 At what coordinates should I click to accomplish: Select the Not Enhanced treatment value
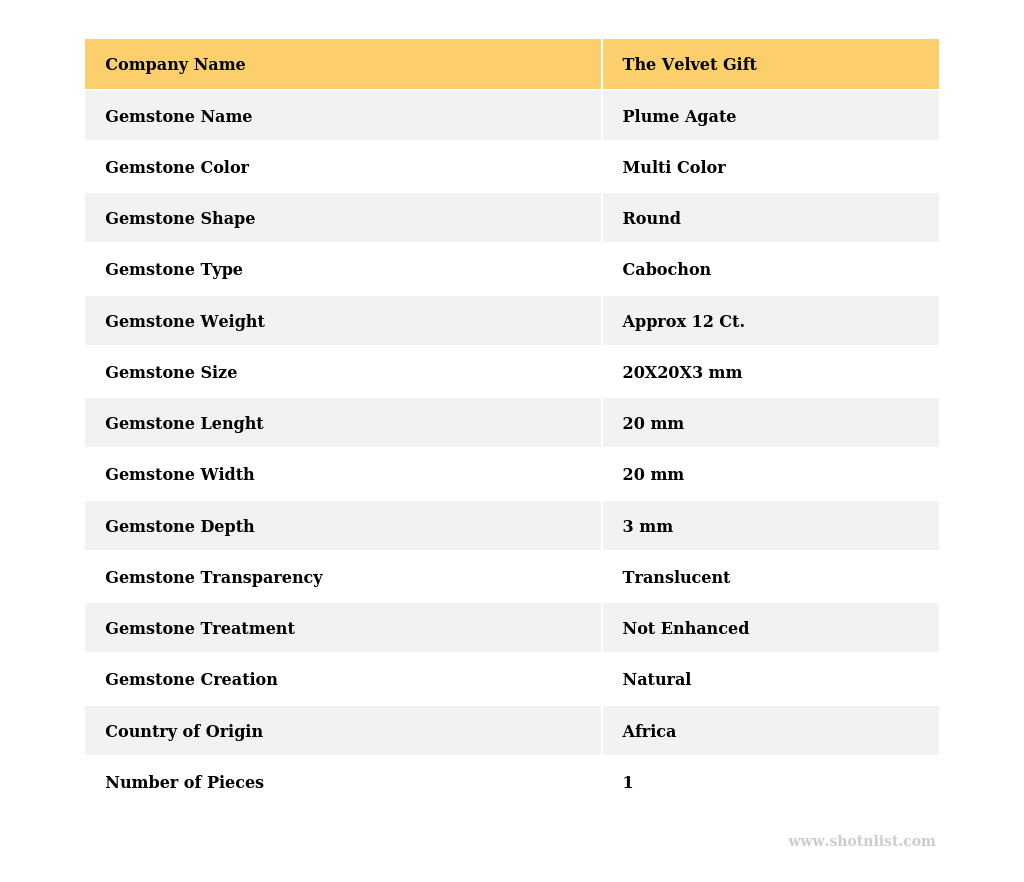pyautogui.click(x=685, y=629)
